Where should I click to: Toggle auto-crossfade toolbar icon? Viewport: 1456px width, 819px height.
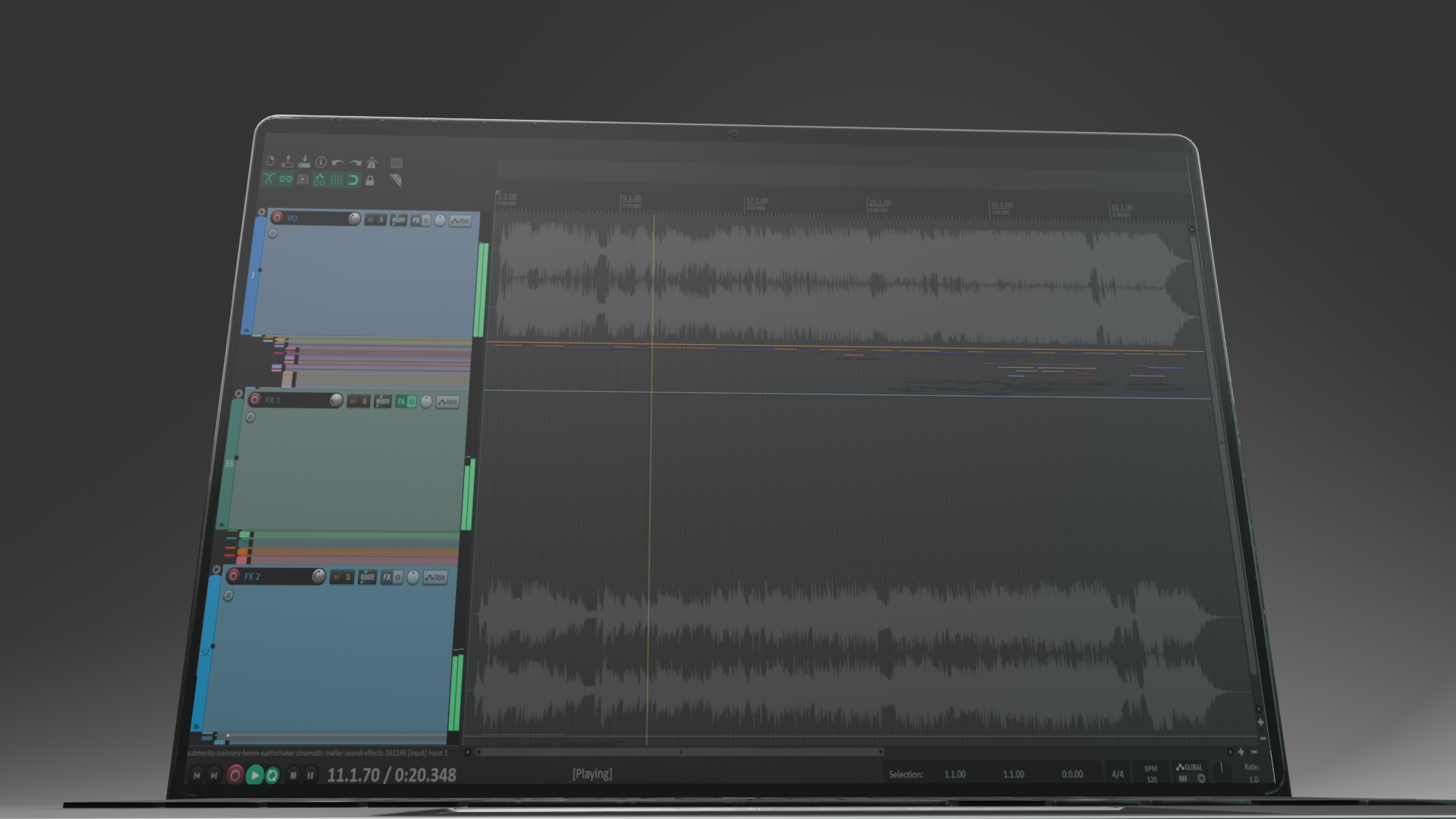268,179
